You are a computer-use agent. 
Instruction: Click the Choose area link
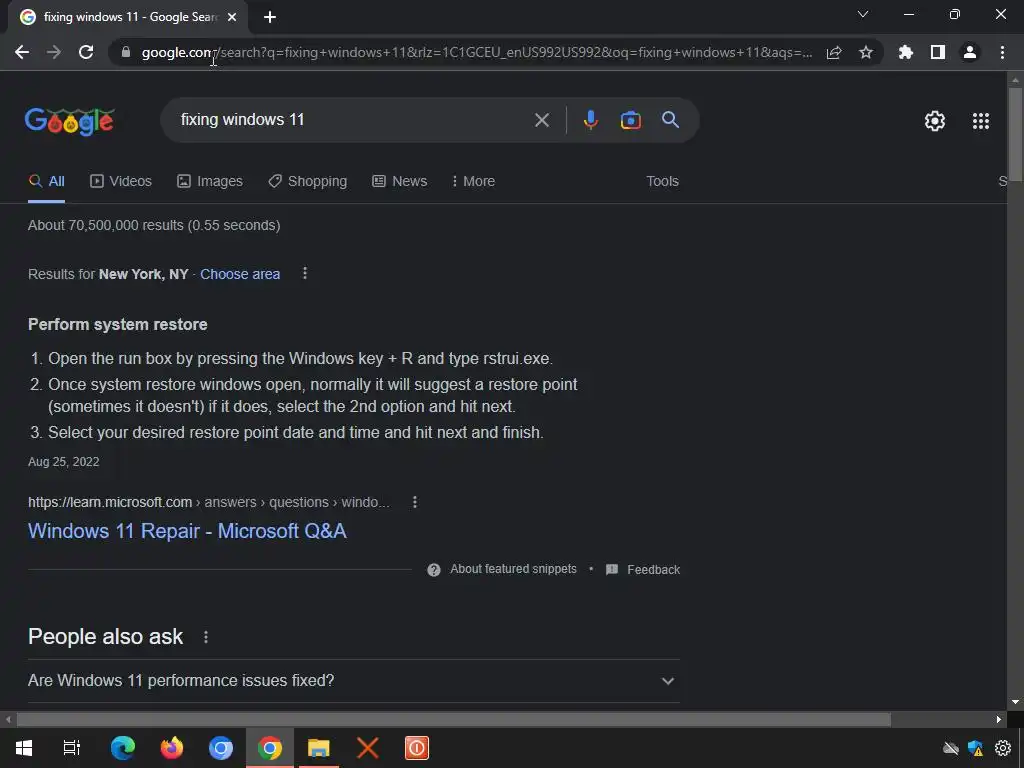click(240, 274)
